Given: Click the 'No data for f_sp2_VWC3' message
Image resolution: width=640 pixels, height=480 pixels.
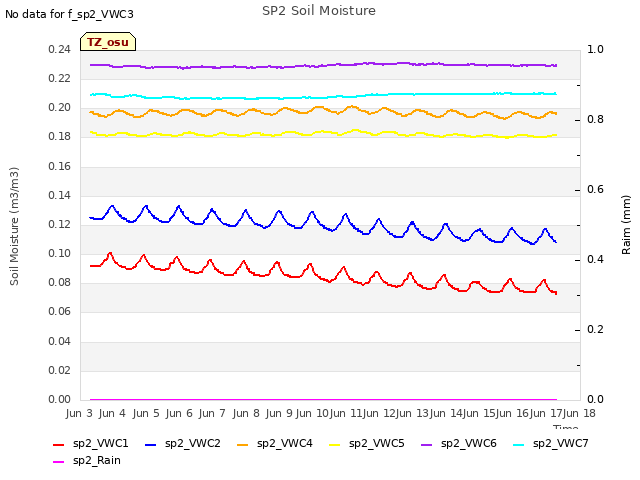Looking at the screenshot, I should coord(69,14).
